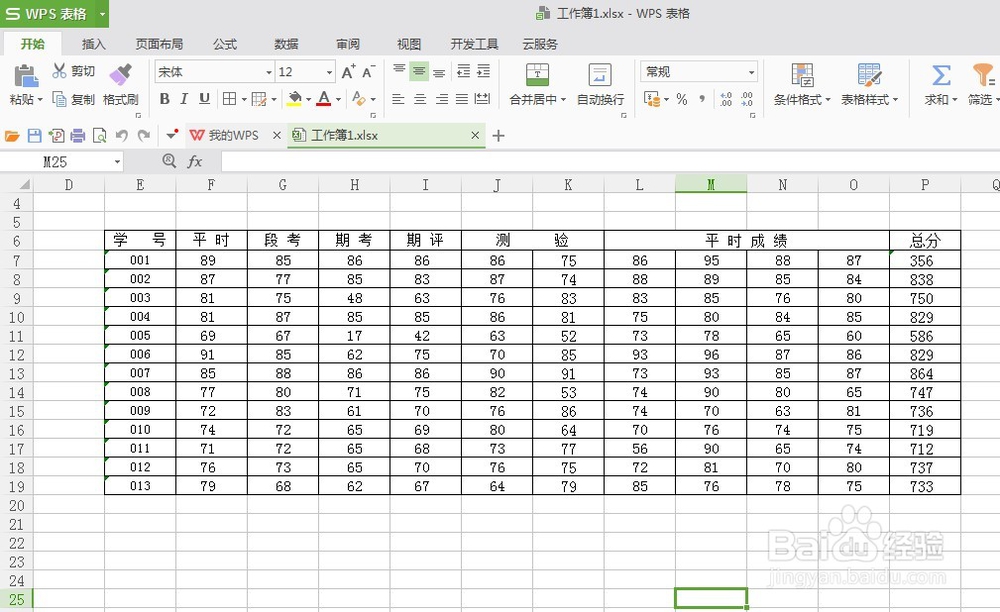Open the 开发工具 ribbon tab

point(474,44)
